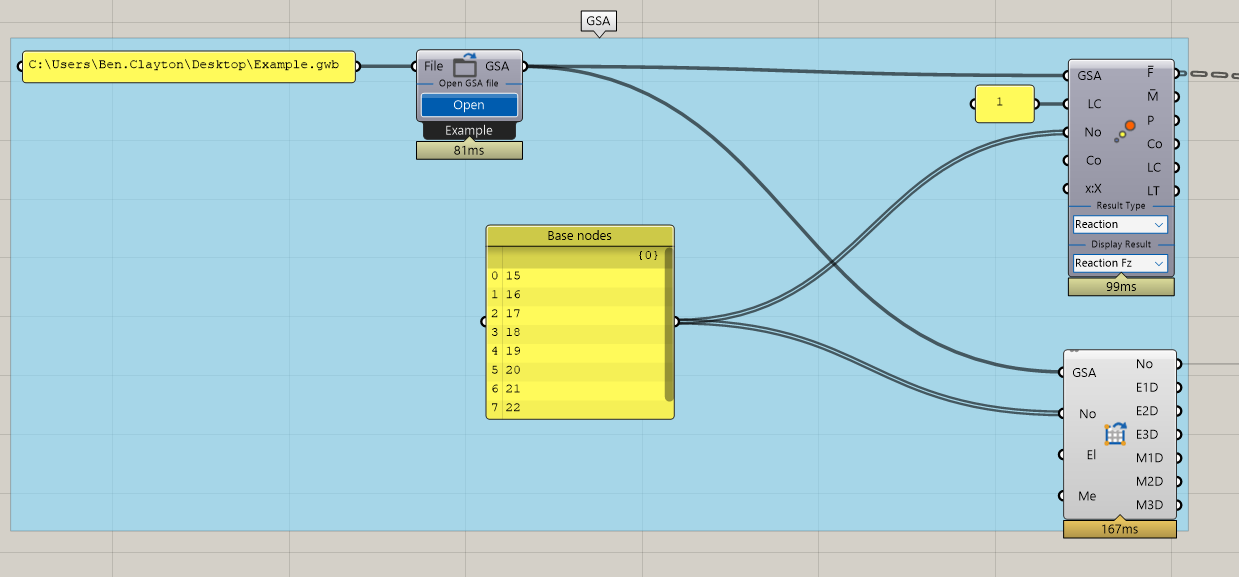Image resolution: width=1239 pixels, height=577 pixels.
Task: Click the 81ms profiler label
Action: [x=470, y=151]
